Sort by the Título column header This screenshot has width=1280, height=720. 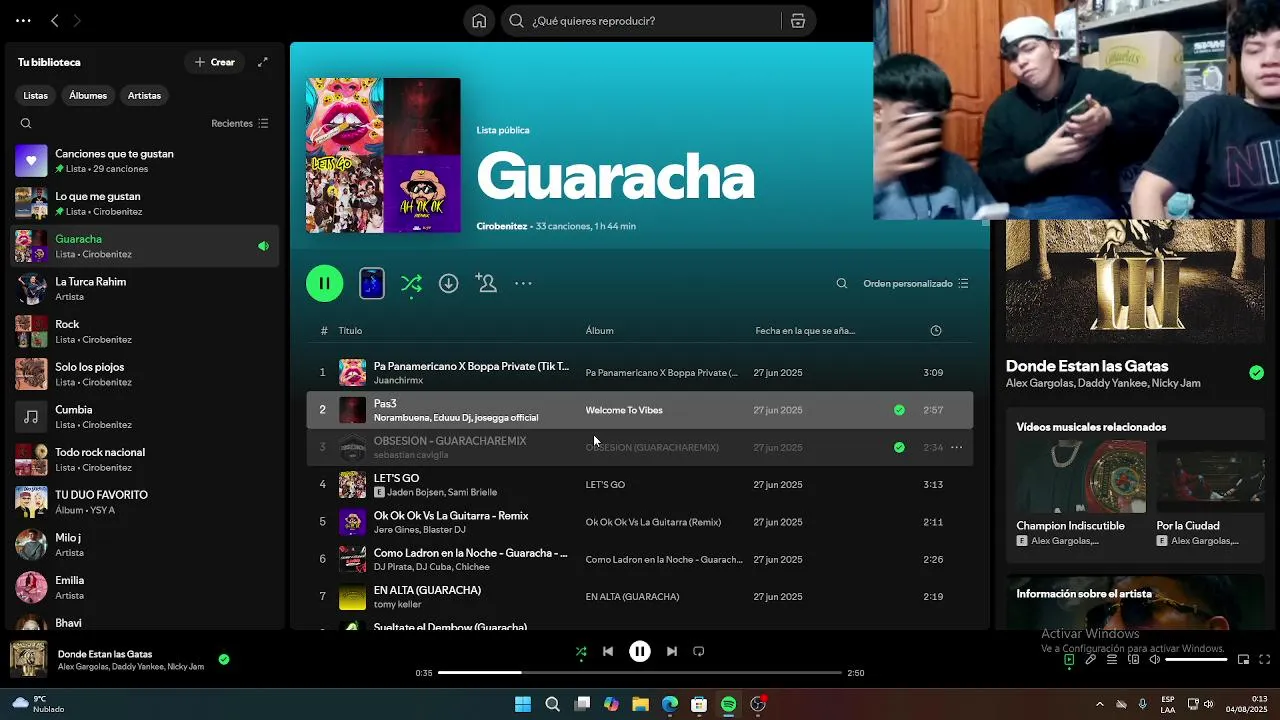coord(350,331)
